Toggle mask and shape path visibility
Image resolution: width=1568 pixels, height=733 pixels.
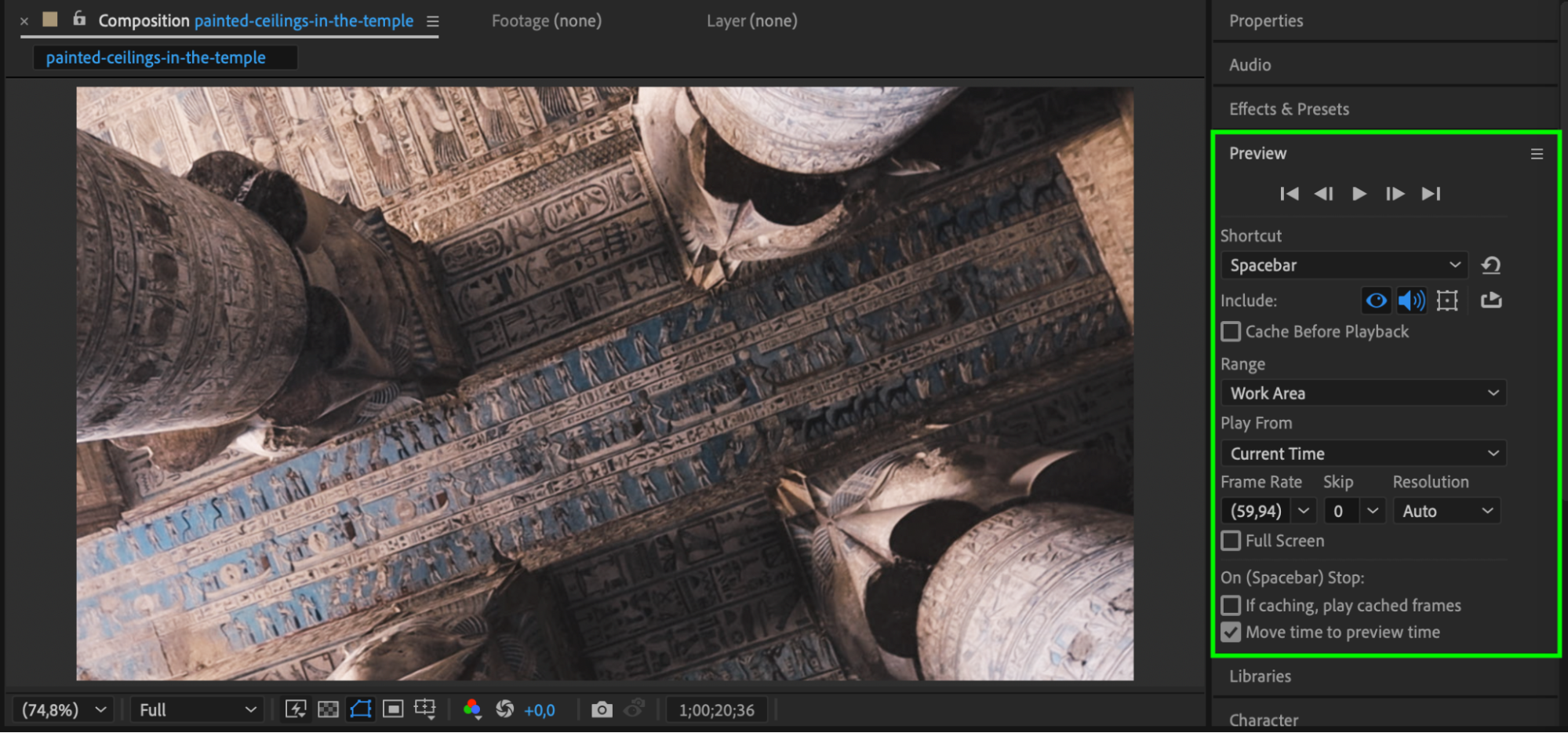(x=361, y=709)
